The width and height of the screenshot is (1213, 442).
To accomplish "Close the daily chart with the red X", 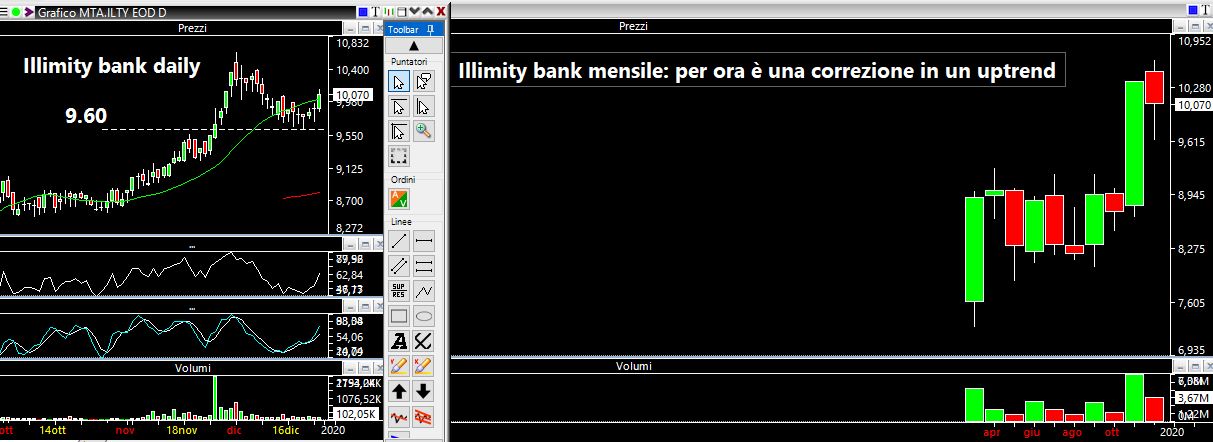I will point(440,12).
